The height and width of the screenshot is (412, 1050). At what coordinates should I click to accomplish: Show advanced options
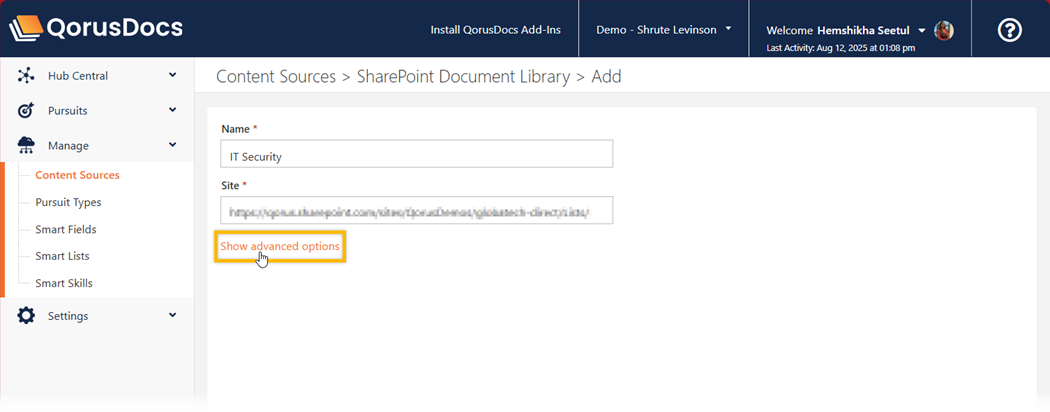coord(280,246)
